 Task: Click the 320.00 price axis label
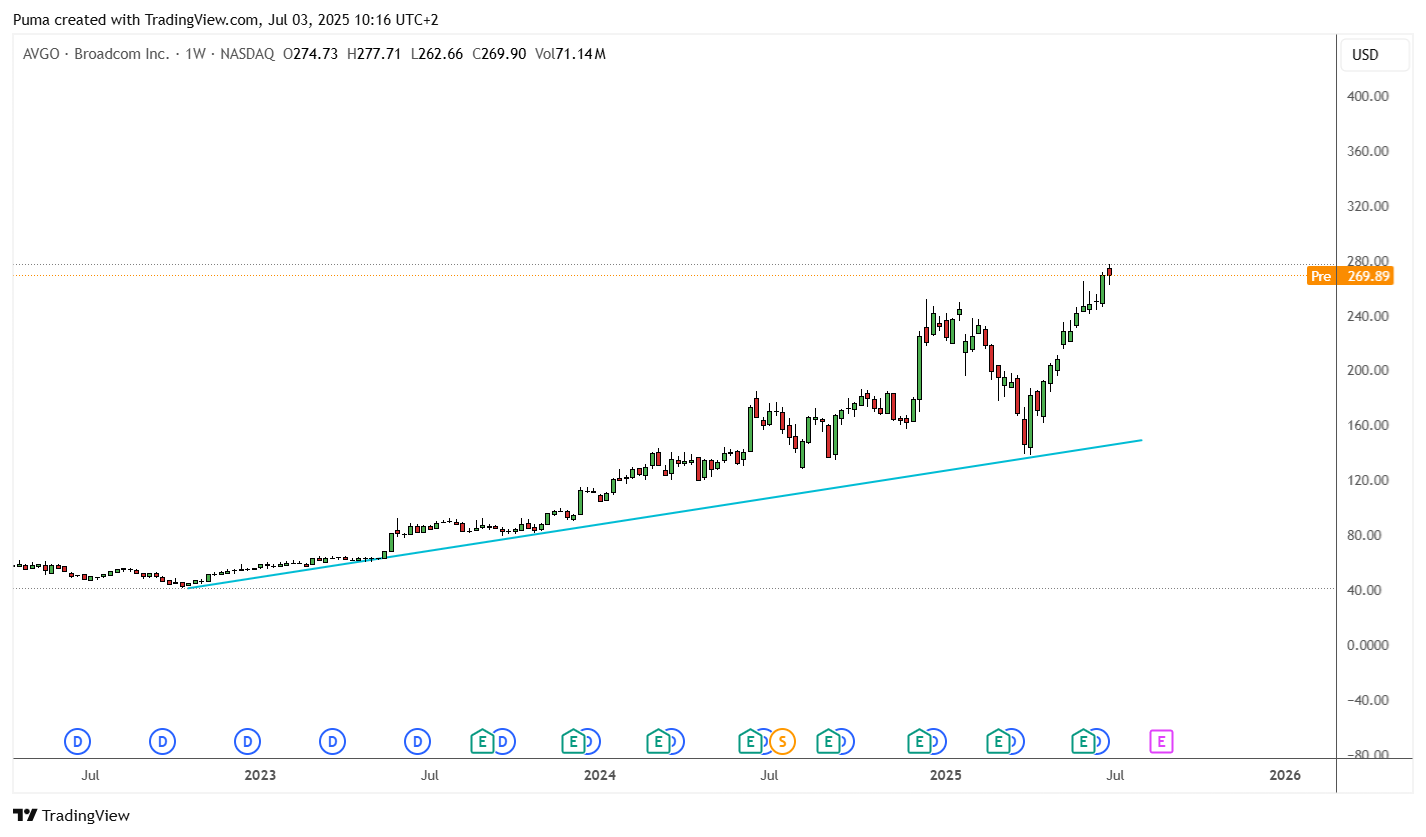point(1367,207)
